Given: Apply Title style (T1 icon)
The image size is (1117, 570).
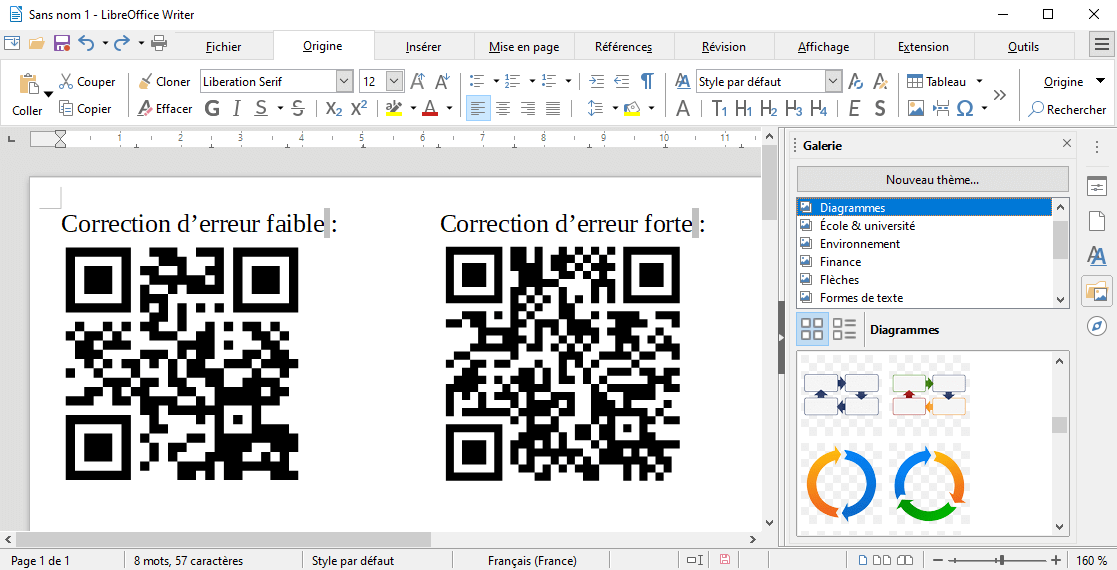Looking at the screenshot, I should click(719, 108).
